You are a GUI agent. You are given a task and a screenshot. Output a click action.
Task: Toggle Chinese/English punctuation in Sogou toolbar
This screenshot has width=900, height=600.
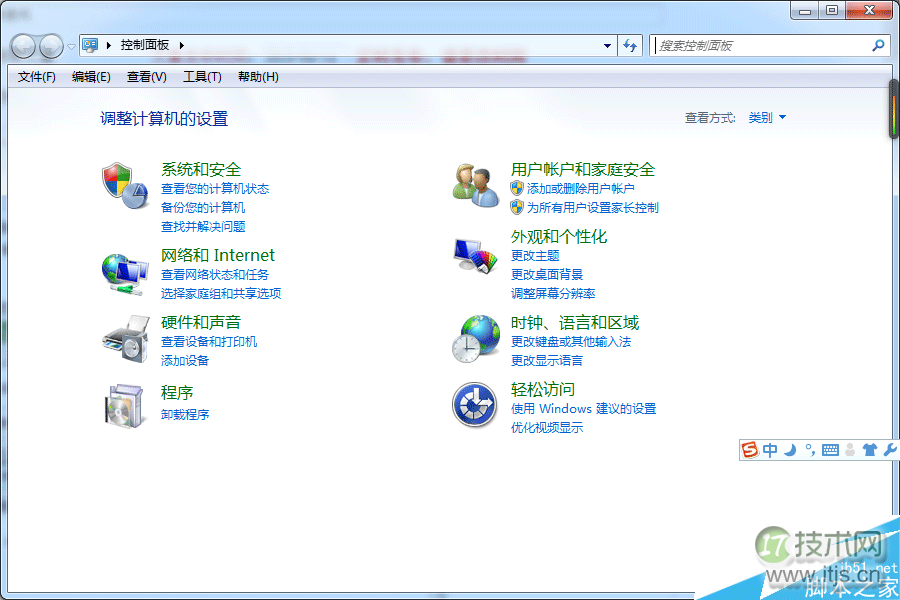click(809, 450)
